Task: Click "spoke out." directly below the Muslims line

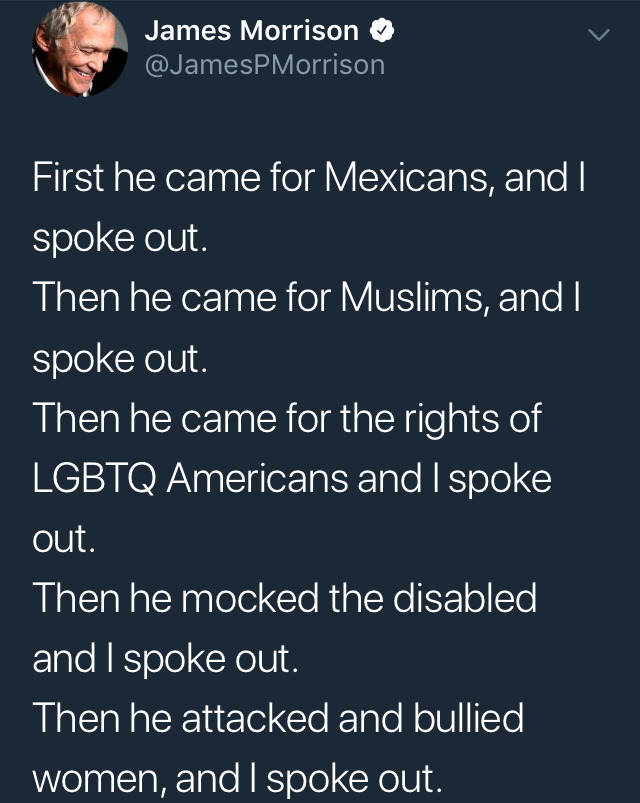Action: 120,359
